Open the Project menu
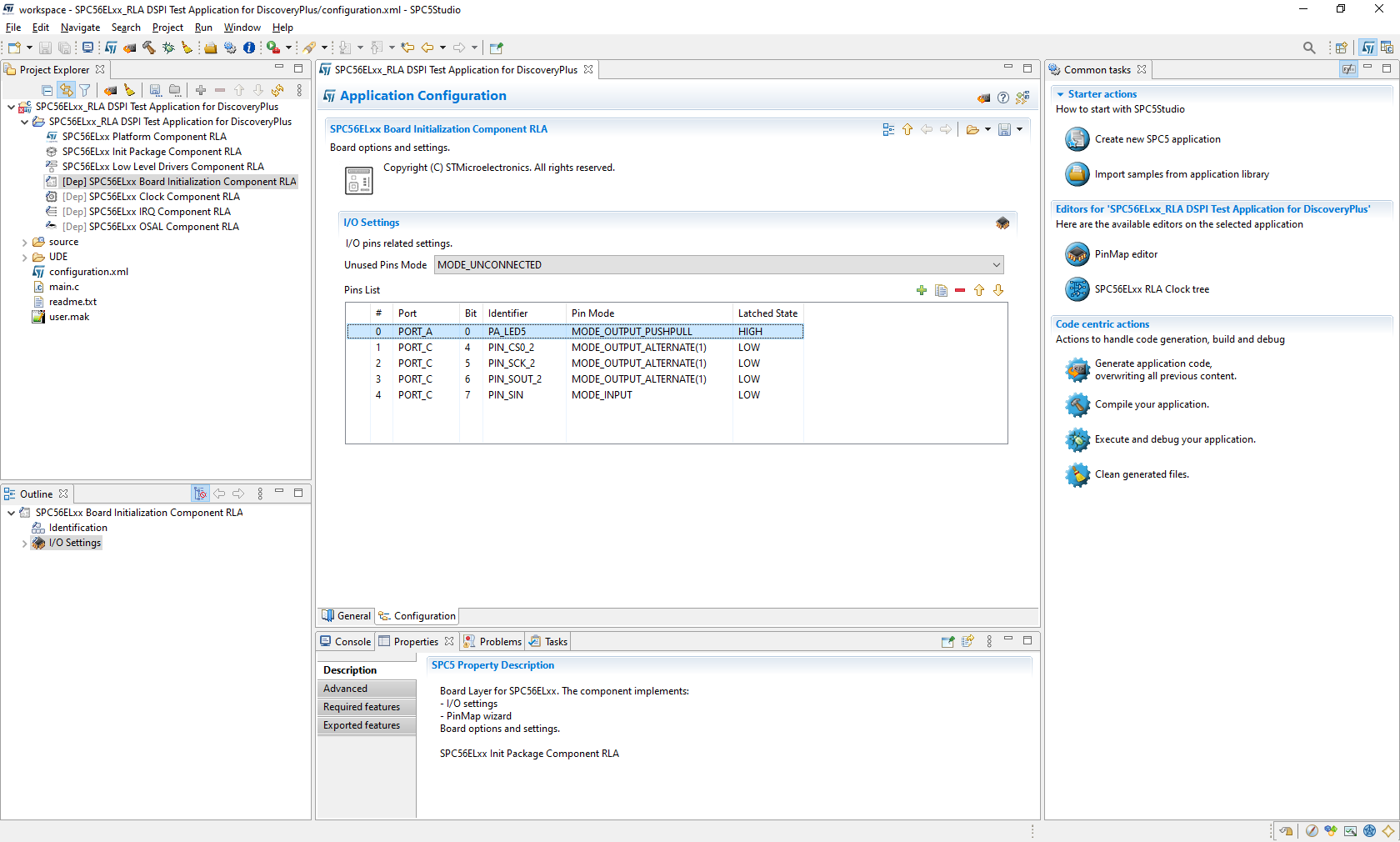This screenshot has width=1400, height=842. click(x=167, y=27)
